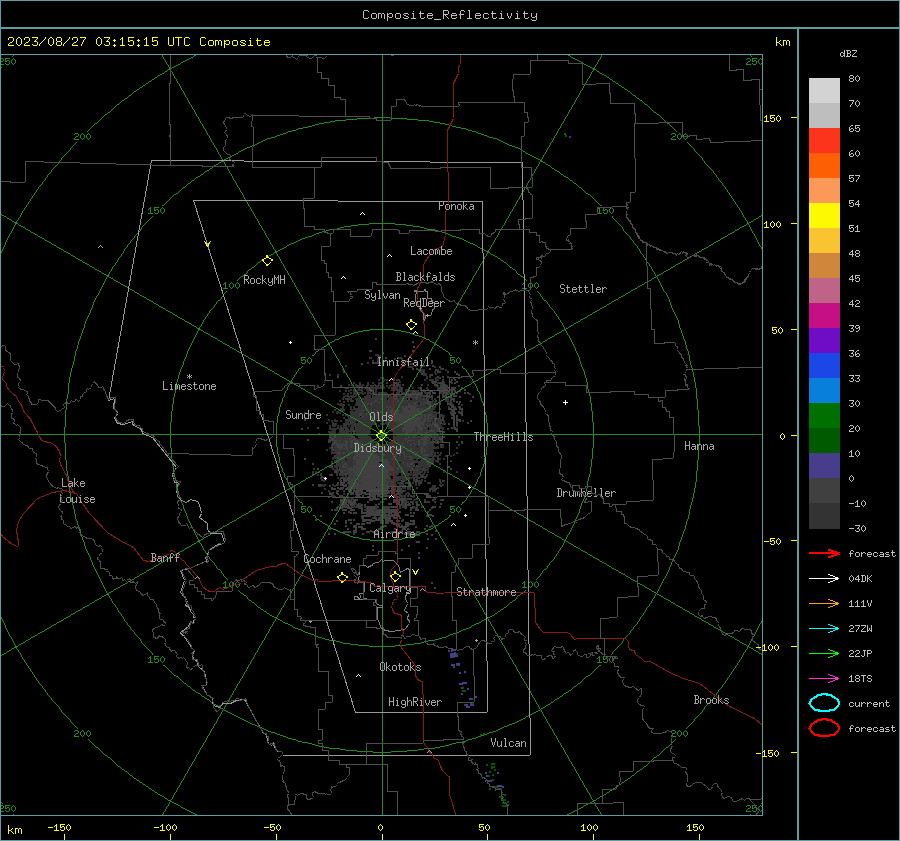
Task: Select the magenta 42-39 dBZ swatch
Action: click(824, 315)
